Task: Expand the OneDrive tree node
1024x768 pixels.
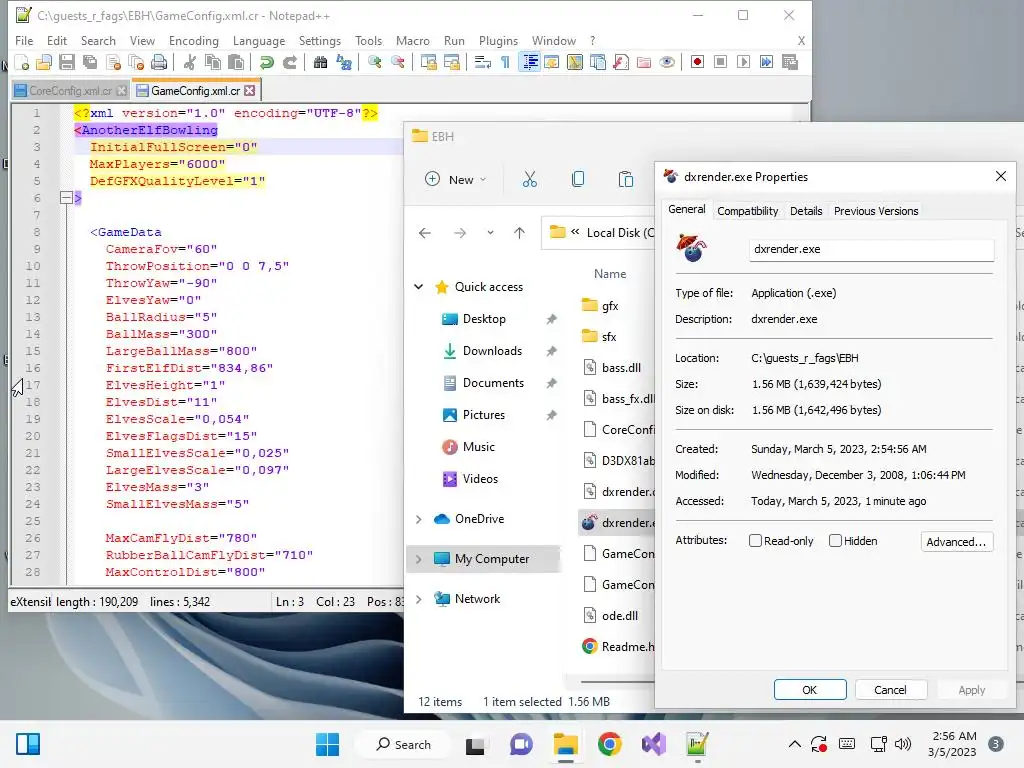Action: click(419, 519)
